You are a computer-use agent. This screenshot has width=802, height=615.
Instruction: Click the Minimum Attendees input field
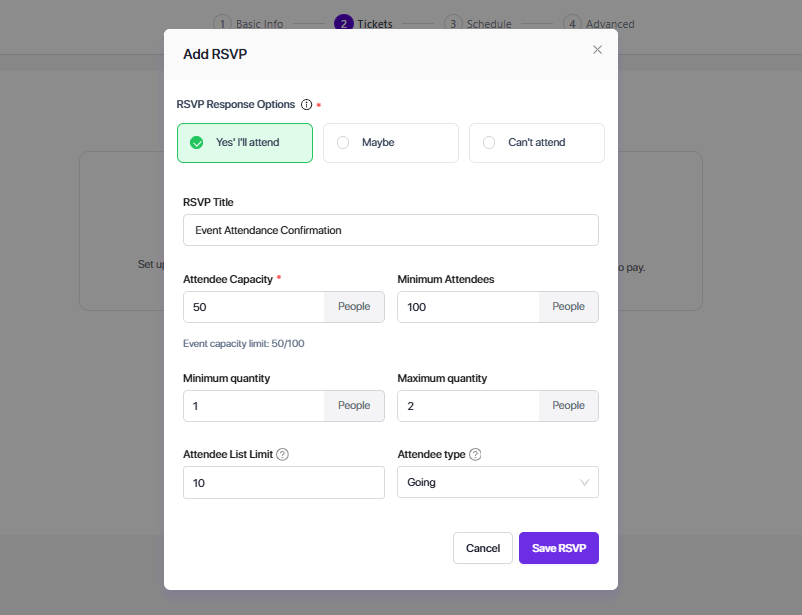pos(468,307)
